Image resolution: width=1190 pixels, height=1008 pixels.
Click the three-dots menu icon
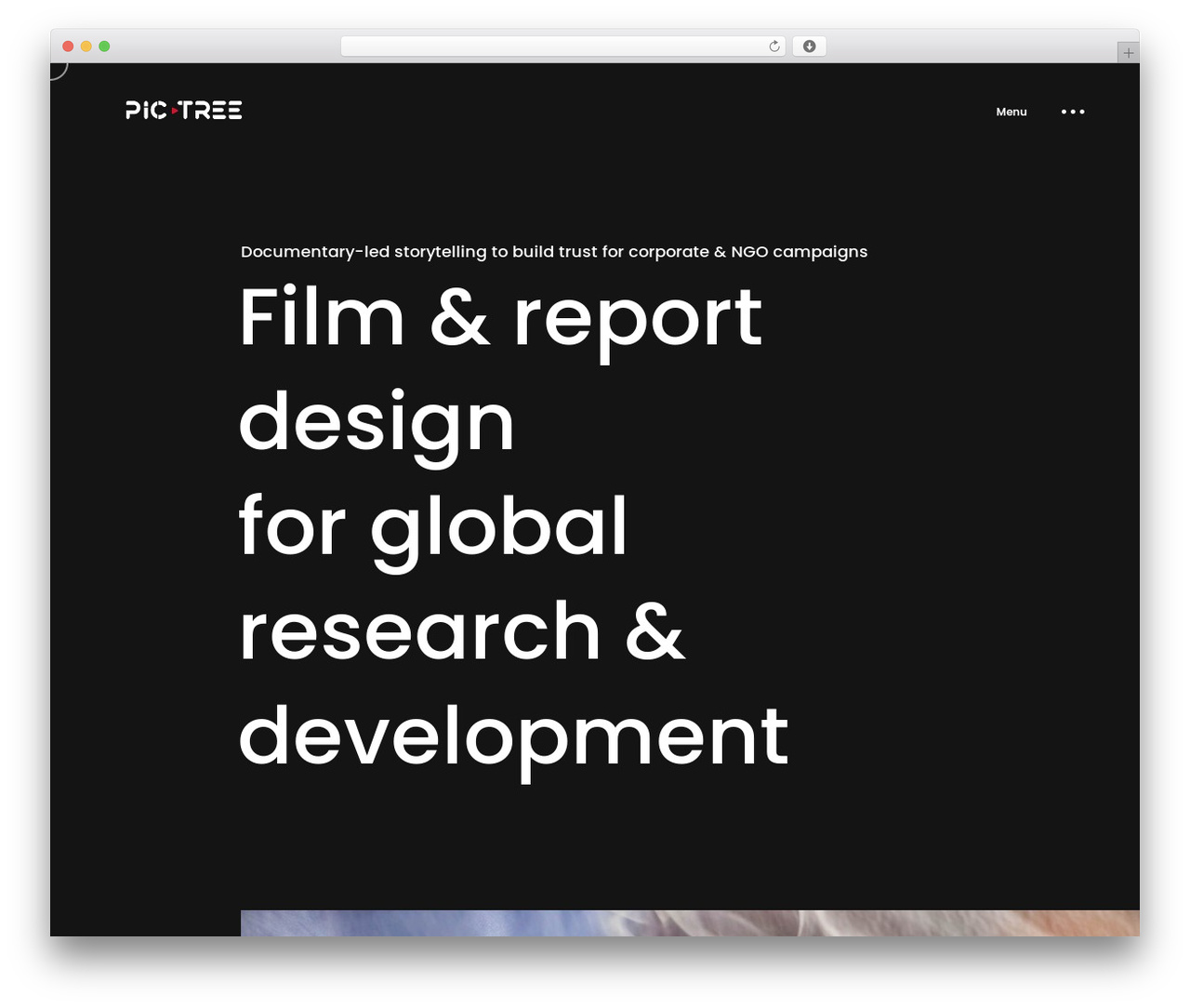(1073, 112)
